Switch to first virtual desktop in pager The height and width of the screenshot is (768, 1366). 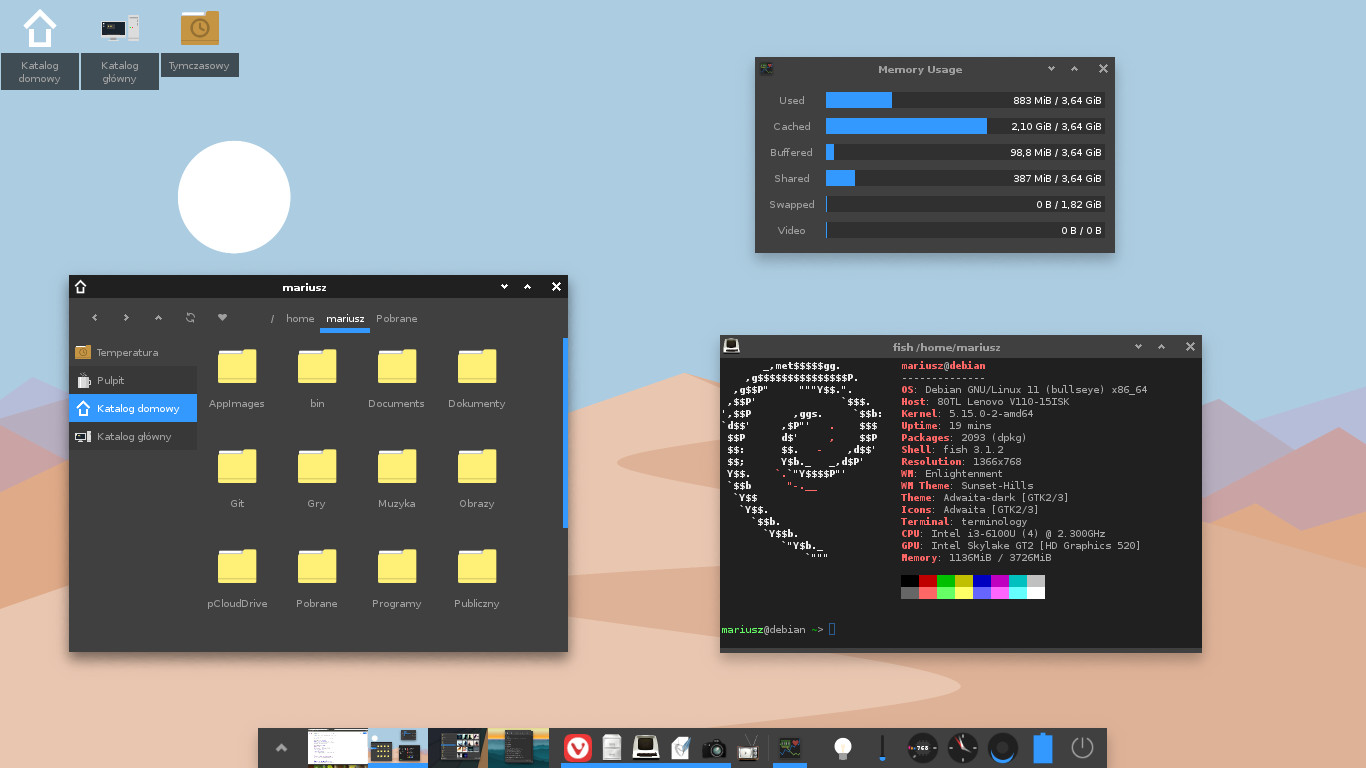click(x=337, y=748)
